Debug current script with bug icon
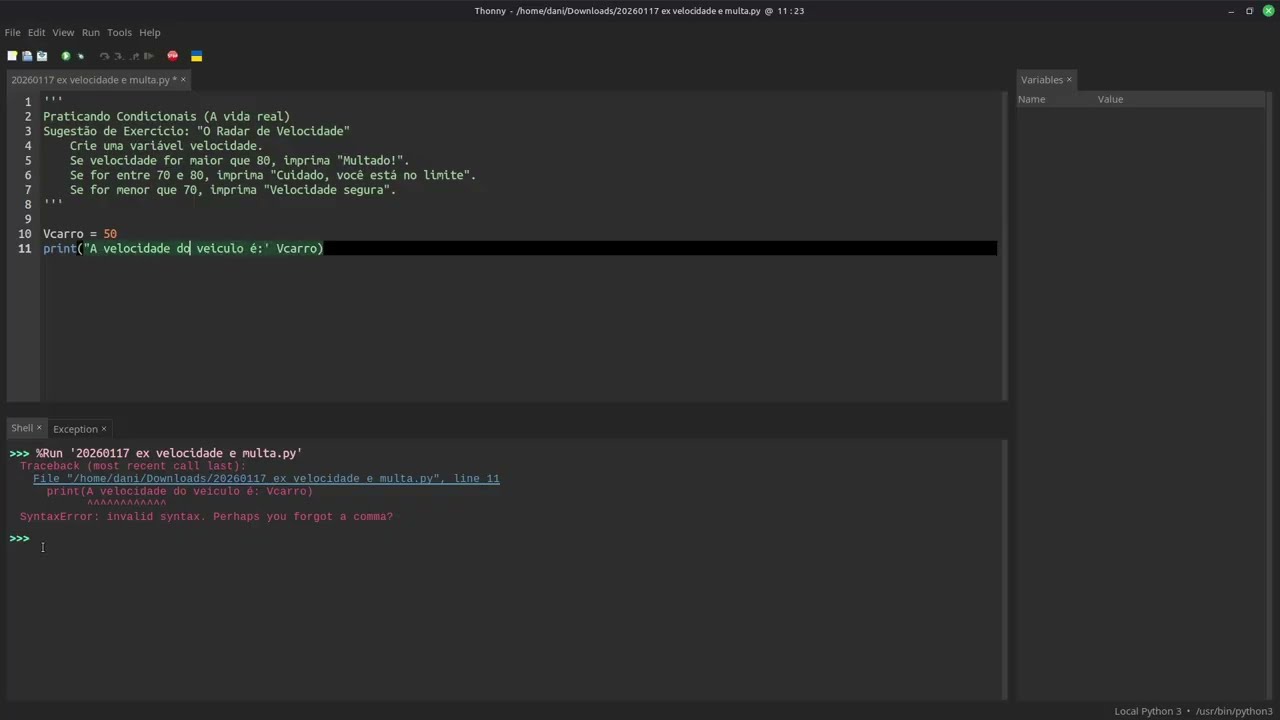 pos(81,56)
